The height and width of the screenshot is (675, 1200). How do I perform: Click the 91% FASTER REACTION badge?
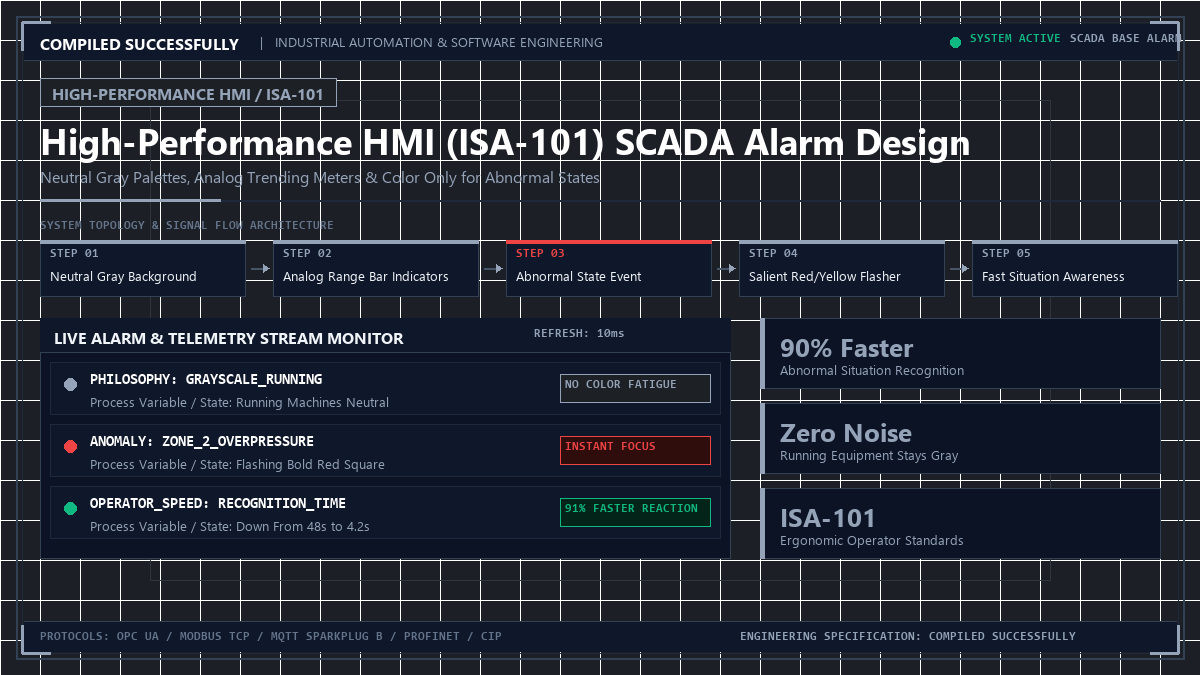point(635,512)
